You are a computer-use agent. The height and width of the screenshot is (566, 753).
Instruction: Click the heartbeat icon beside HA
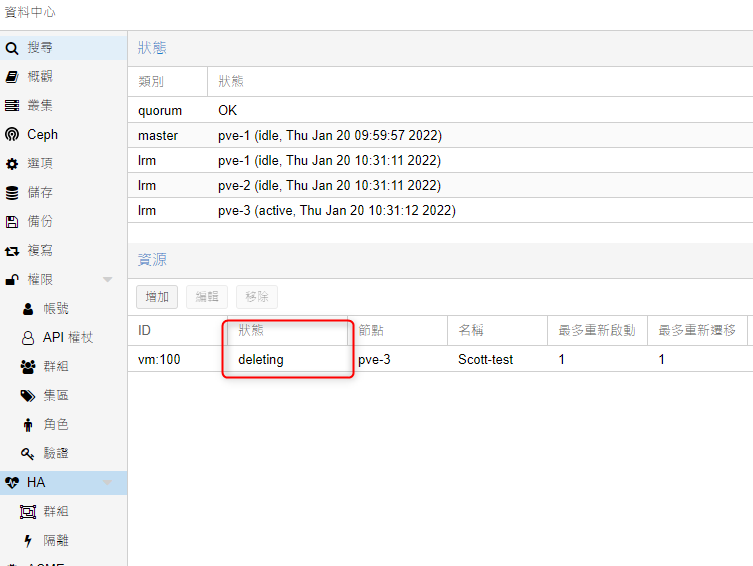pos(12,482)
